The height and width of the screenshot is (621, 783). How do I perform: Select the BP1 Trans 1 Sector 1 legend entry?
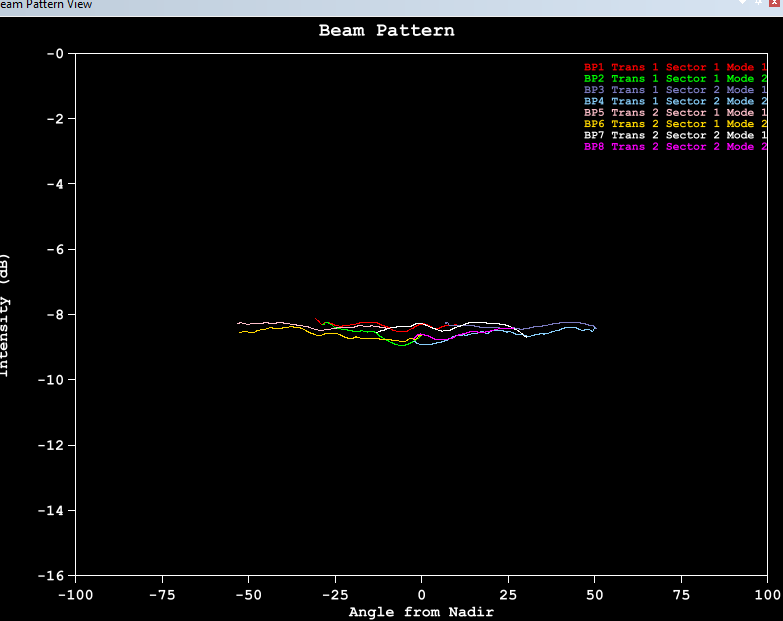pos(675,67)
